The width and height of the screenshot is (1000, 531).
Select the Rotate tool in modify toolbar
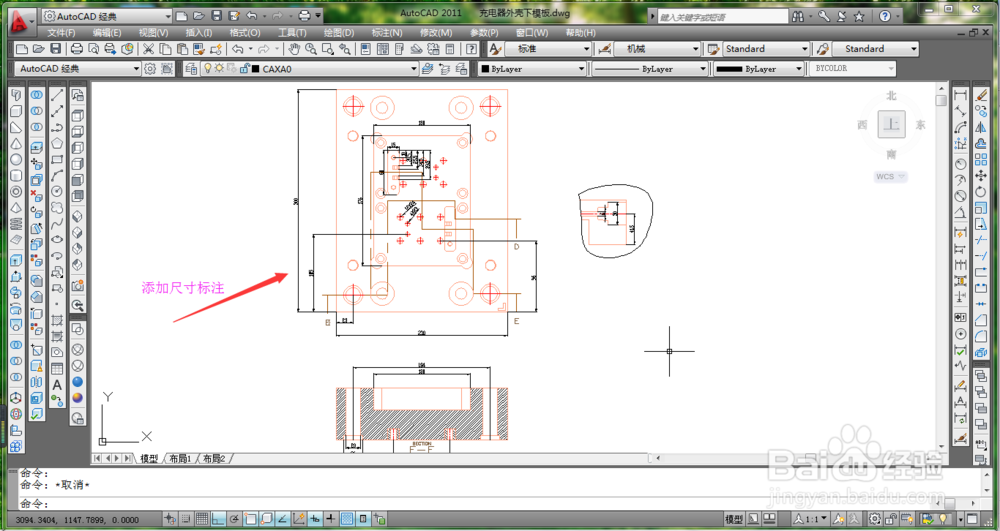coord(981,192)
